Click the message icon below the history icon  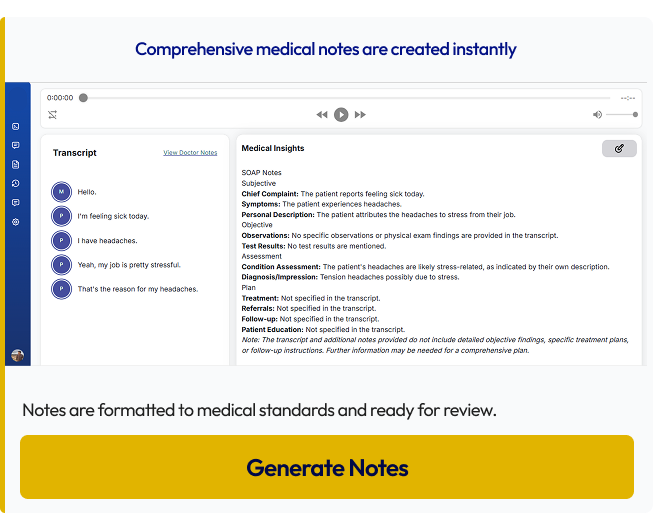pyautogui.click(x=16, y=202)
